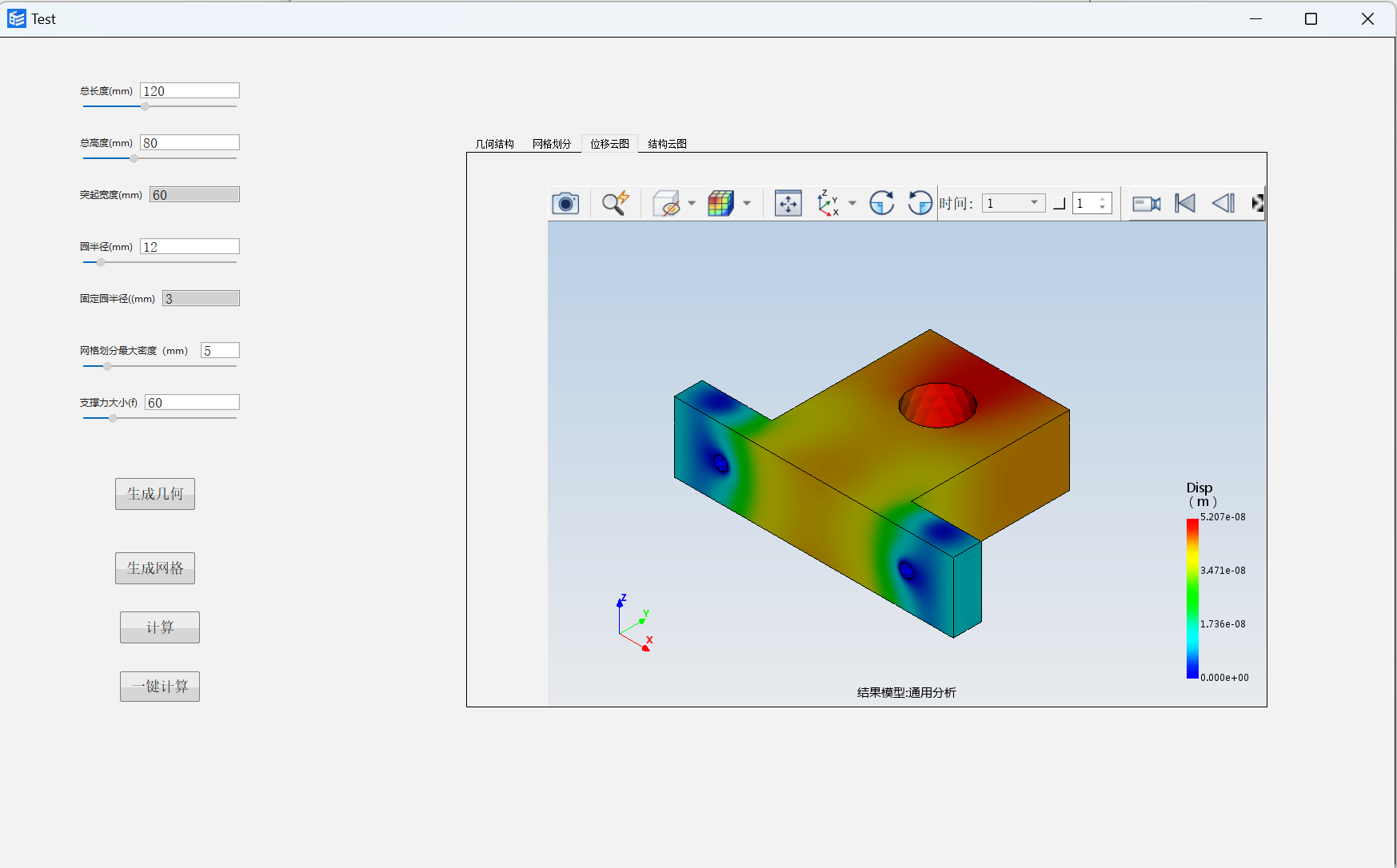Click the colored contour cube icon
This screenshot has width=1397, height=868.
[720, 204]
